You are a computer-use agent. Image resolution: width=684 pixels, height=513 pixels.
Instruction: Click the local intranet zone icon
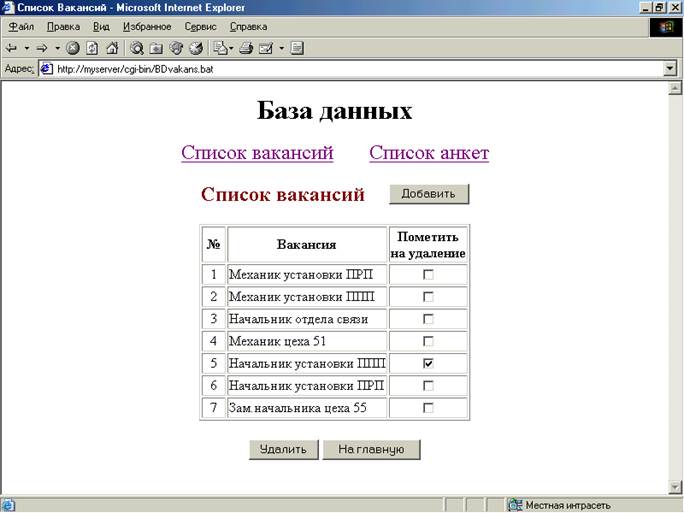pos(515,505)
